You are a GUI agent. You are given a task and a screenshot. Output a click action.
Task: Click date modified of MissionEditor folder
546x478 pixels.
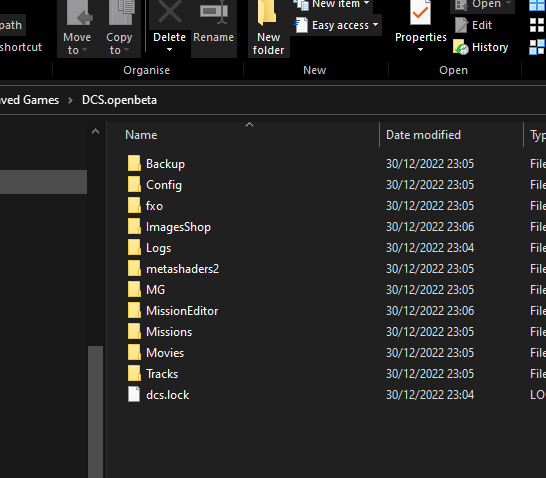(430, 311)
